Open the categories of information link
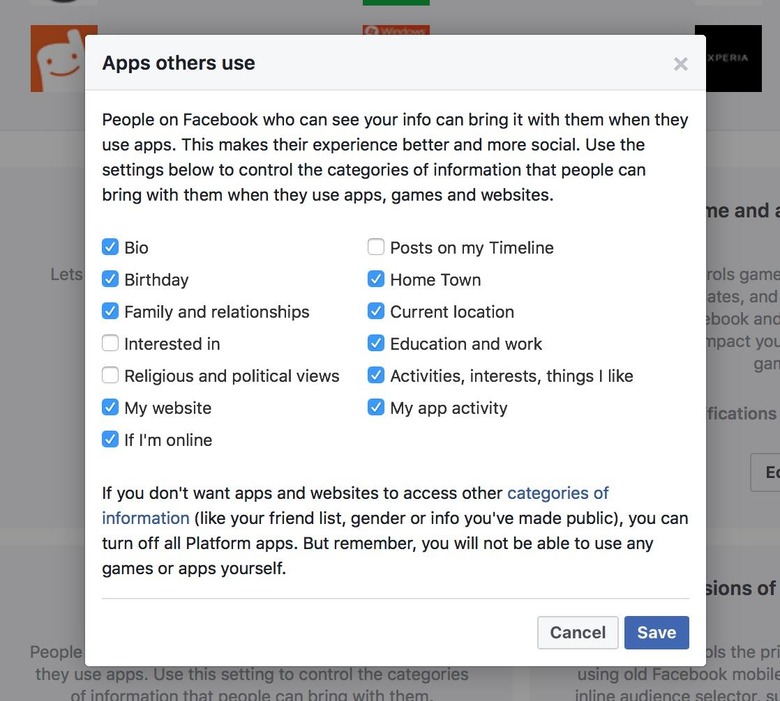780x701 pixels. (x=557, y=493)
